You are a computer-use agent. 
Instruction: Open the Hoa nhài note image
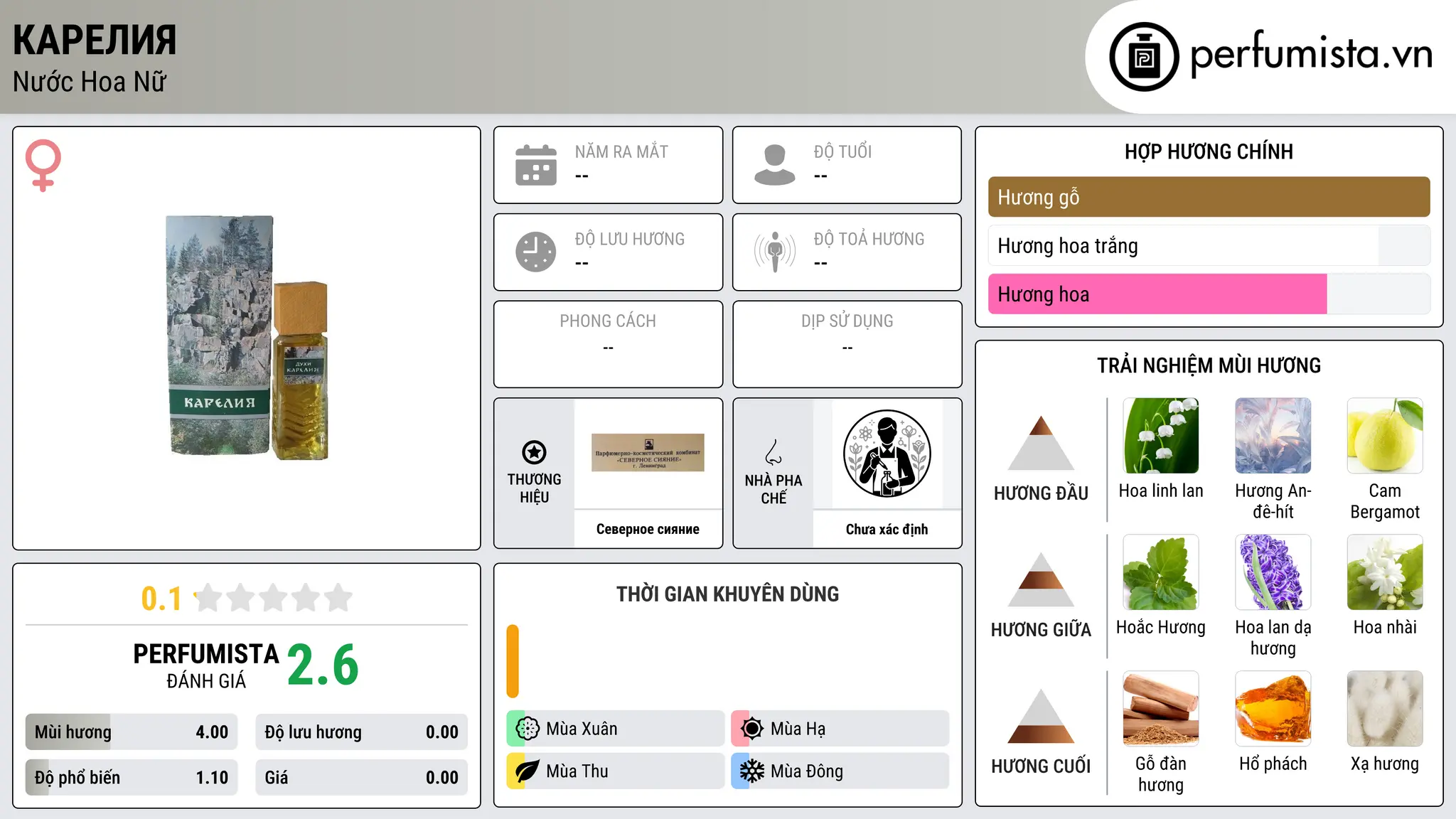1385,572
